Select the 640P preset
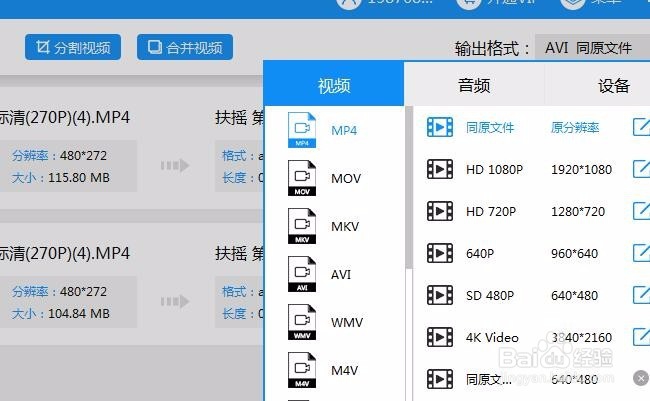The width and height of the screenshot is (650, 401). coord(480,253)
